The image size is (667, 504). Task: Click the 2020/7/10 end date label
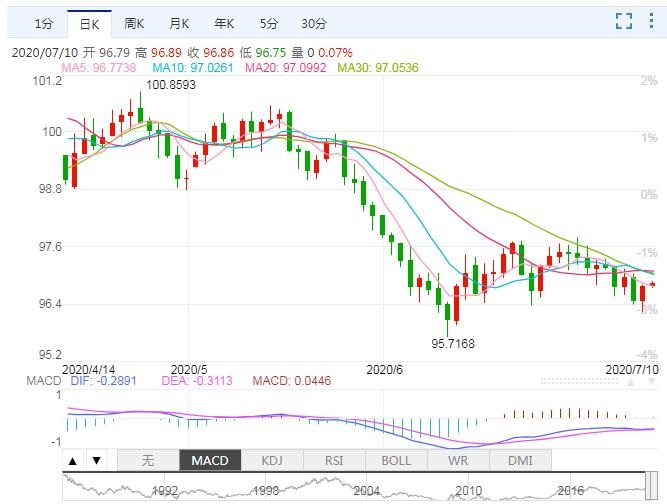click(632, 369)
